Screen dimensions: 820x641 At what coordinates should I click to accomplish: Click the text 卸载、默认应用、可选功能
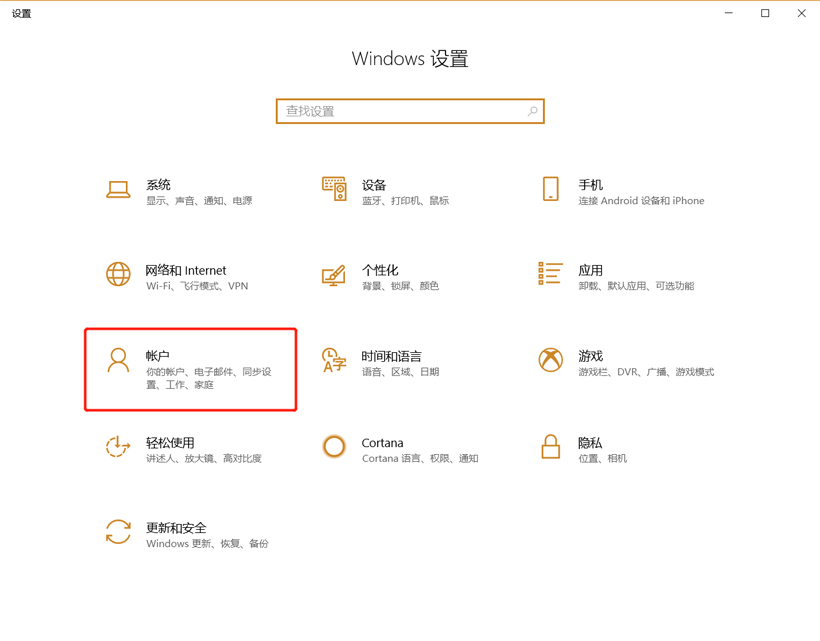point(636,286)
